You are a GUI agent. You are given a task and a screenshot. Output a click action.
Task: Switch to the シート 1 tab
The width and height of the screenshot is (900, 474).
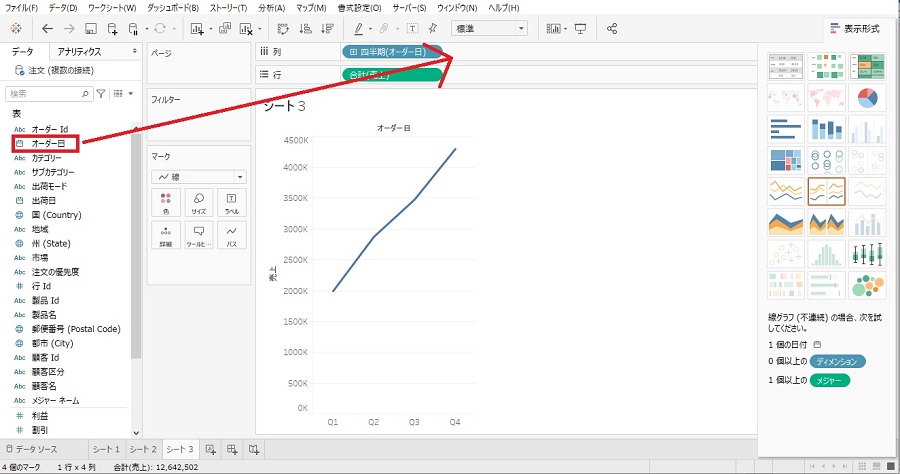point(106,450)
